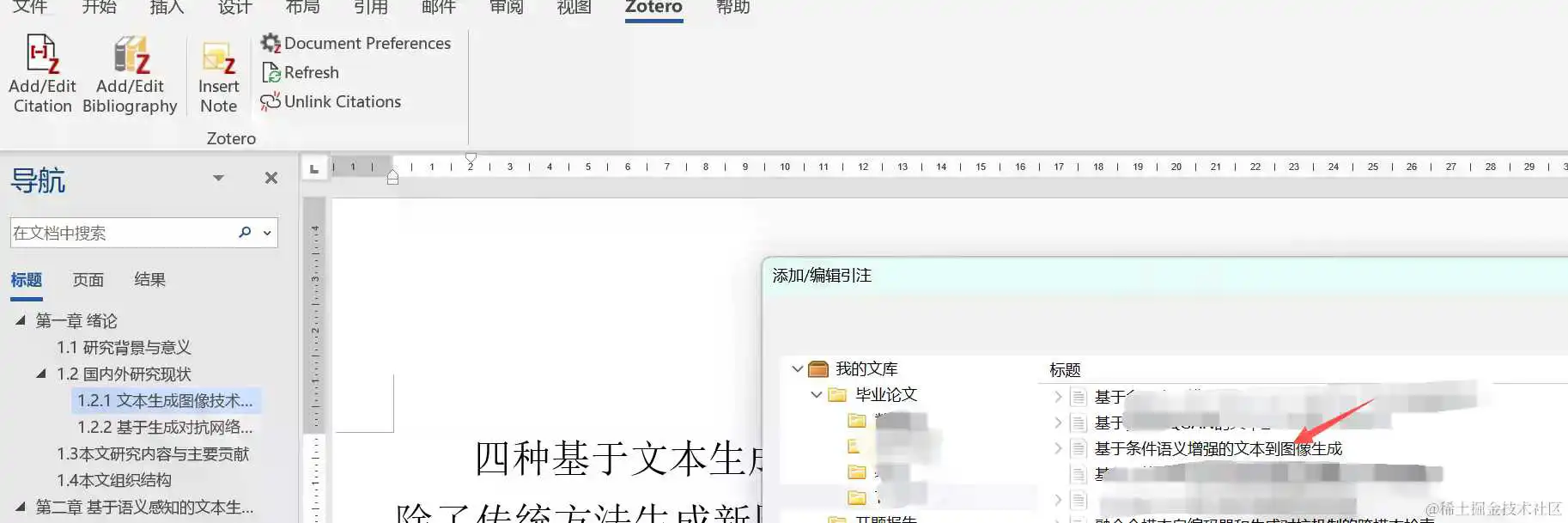Expand the 基于条件语义增强 item arrow

[x=1058, y=448]
